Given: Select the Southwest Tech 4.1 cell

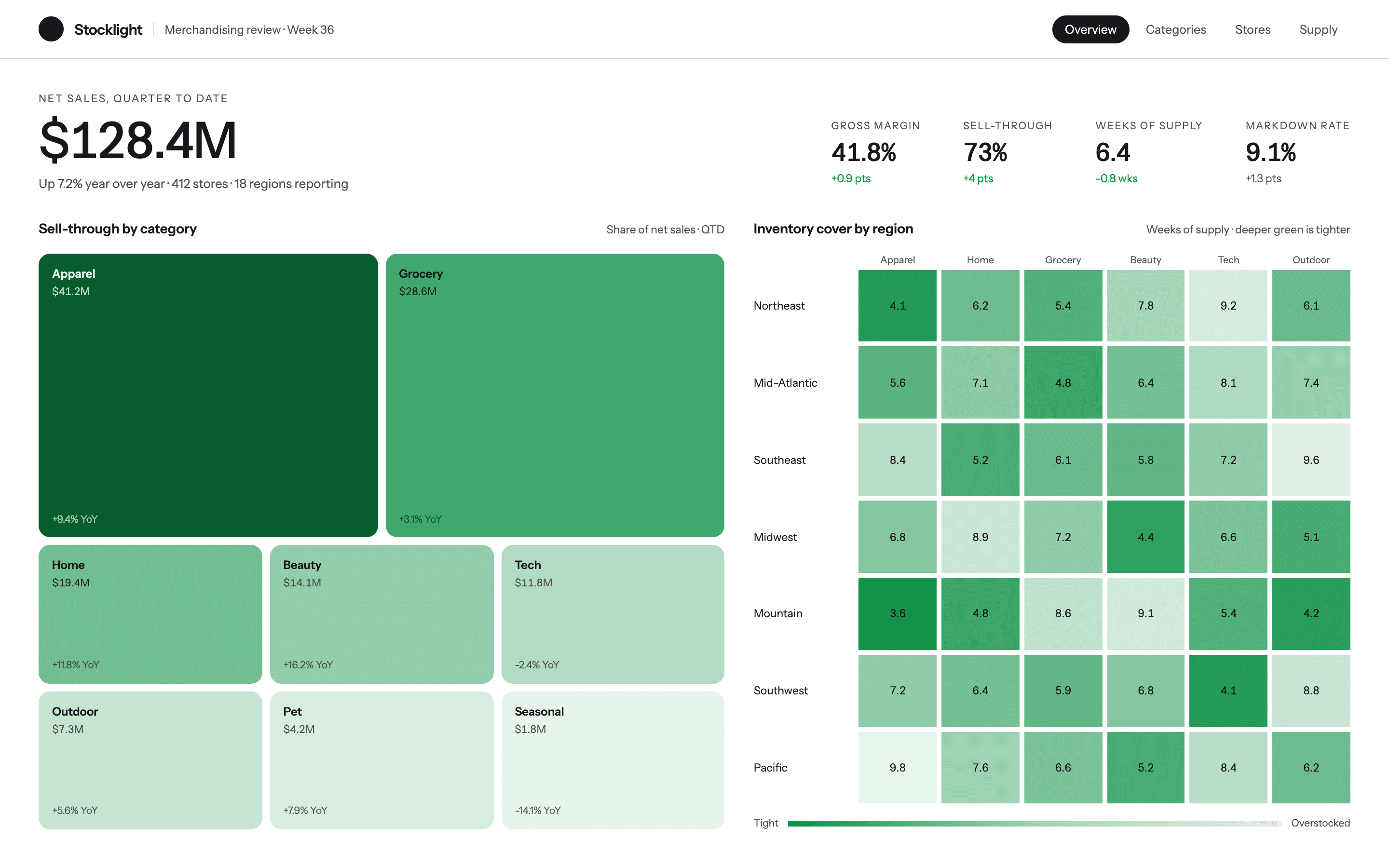Looking at the screenshot, I should click(1228, 690).
